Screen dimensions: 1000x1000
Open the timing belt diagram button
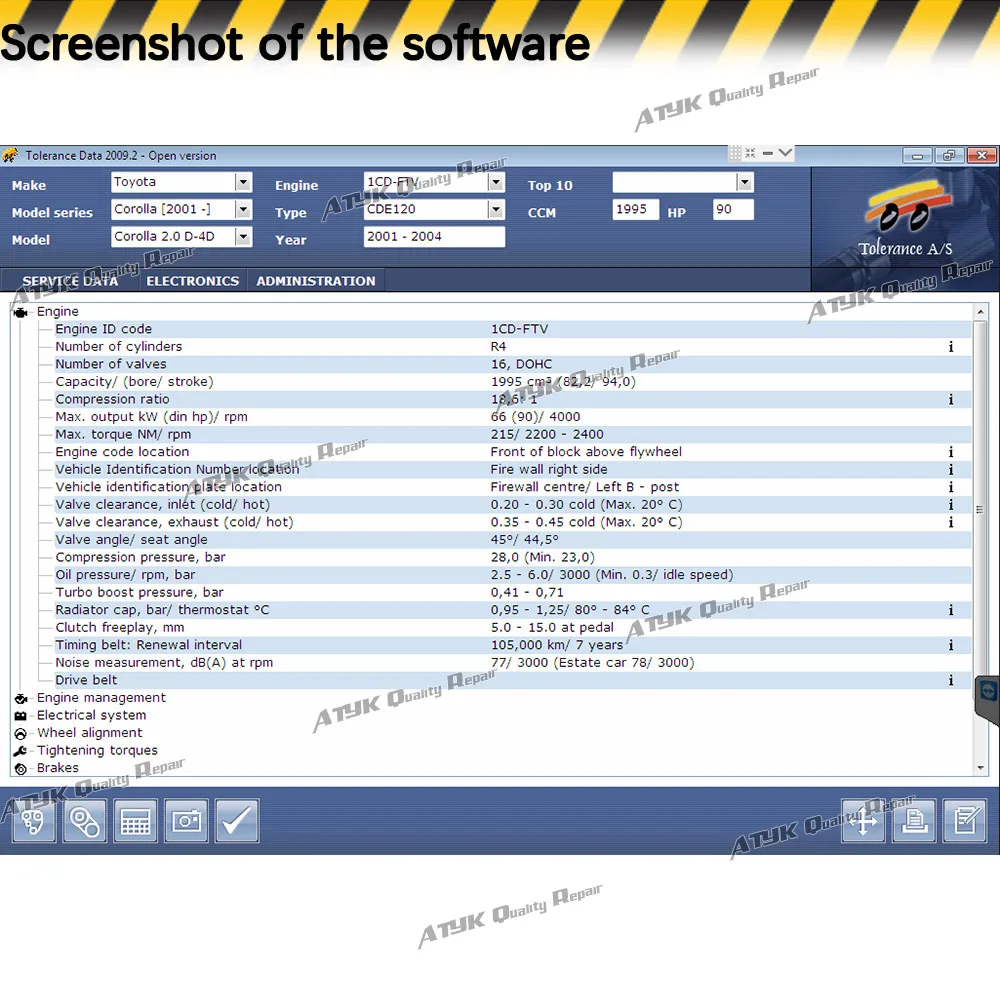point(33,821)
